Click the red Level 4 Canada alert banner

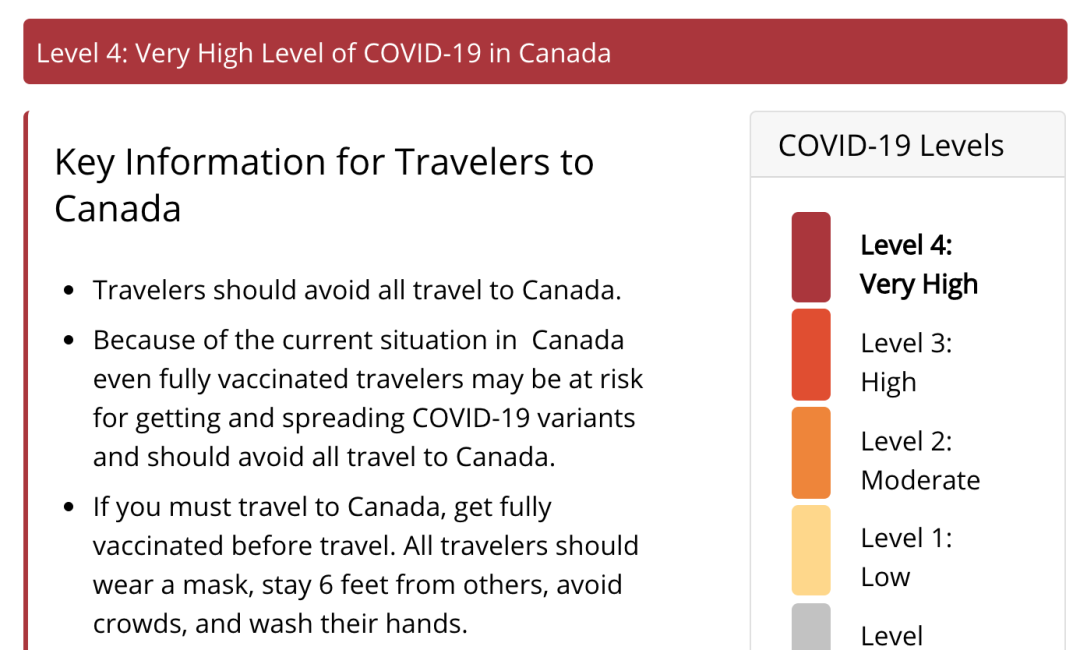click(545, 52)
